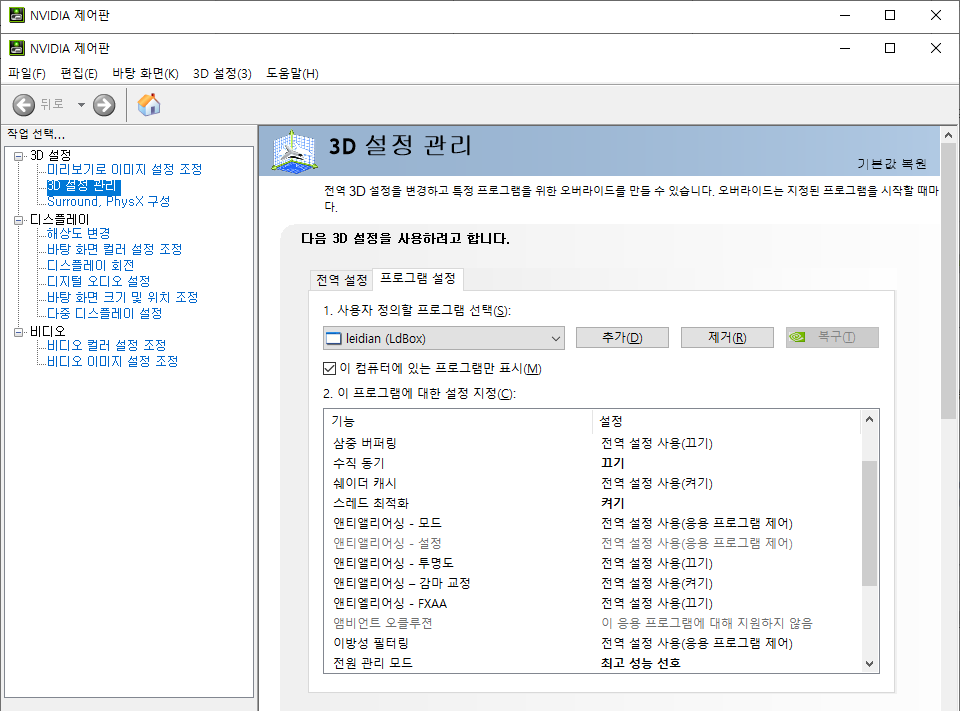Open the 3D 설정(3) menu

(x=222, y=73)
